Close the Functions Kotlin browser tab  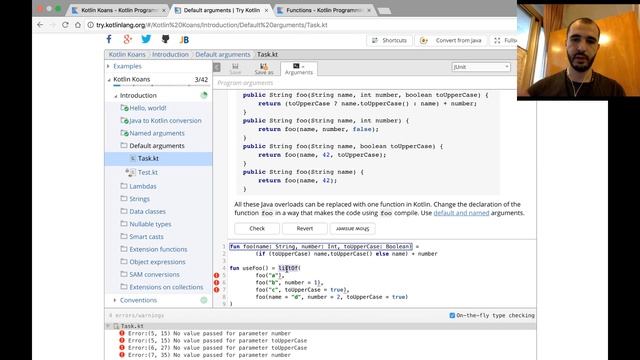[369, 10]
